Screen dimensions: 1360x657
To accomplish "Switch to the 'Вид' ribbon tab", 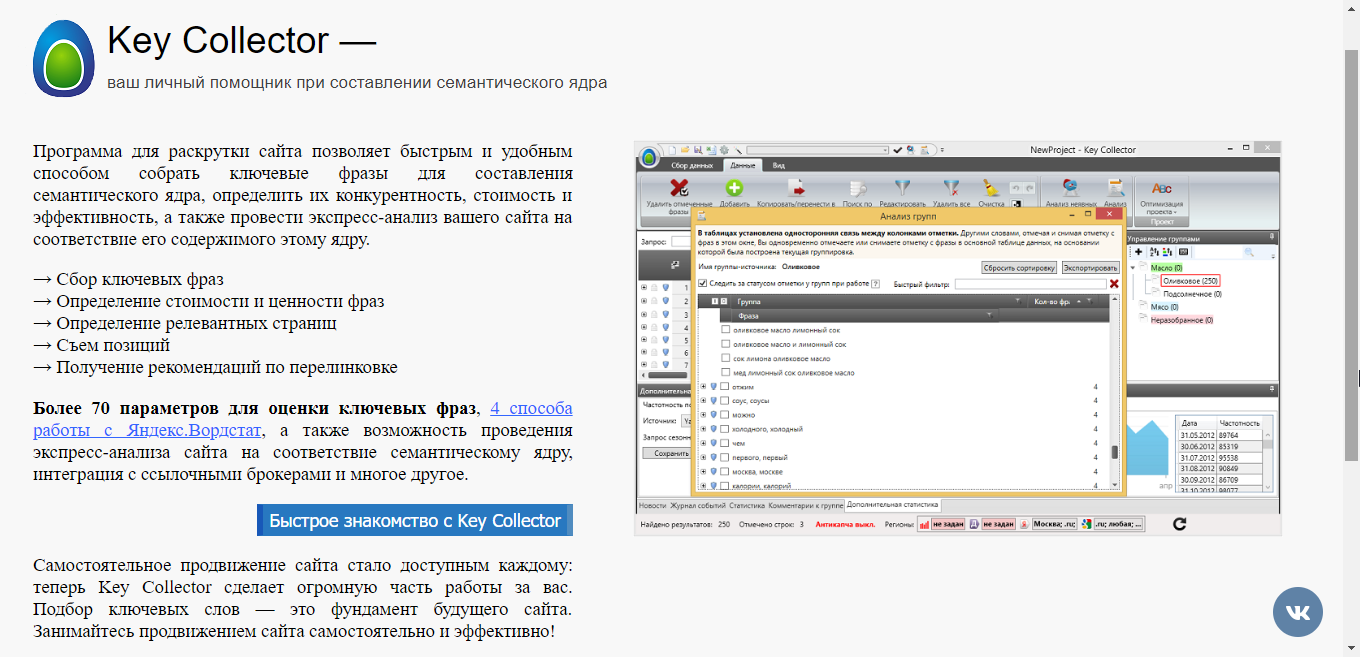I will [778, 164].
